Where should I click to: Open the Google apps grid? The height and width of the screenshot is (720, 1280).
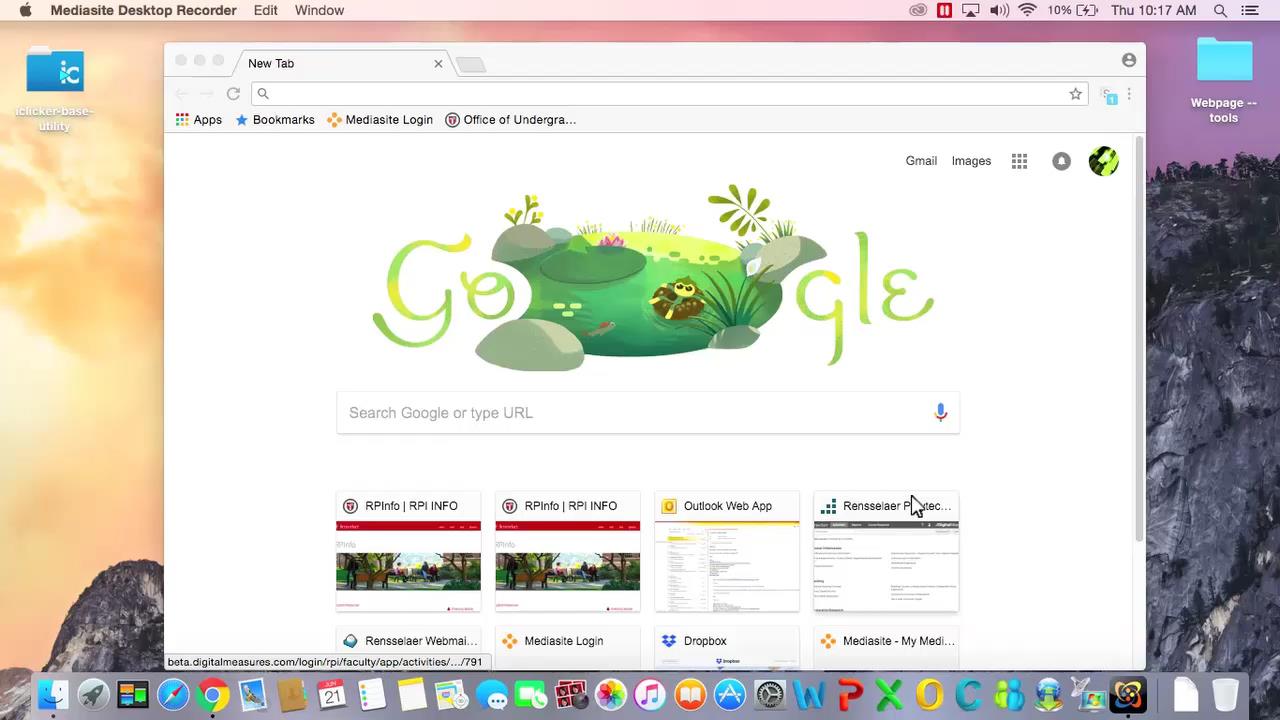click(1019, 161)
